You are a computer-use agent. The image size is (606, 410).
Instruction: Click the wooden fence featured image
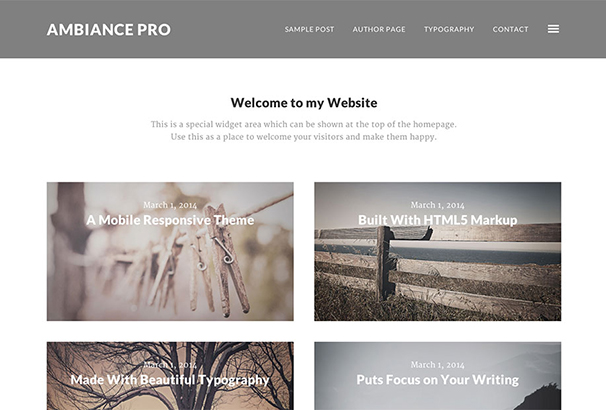click(x=437, y=270)
